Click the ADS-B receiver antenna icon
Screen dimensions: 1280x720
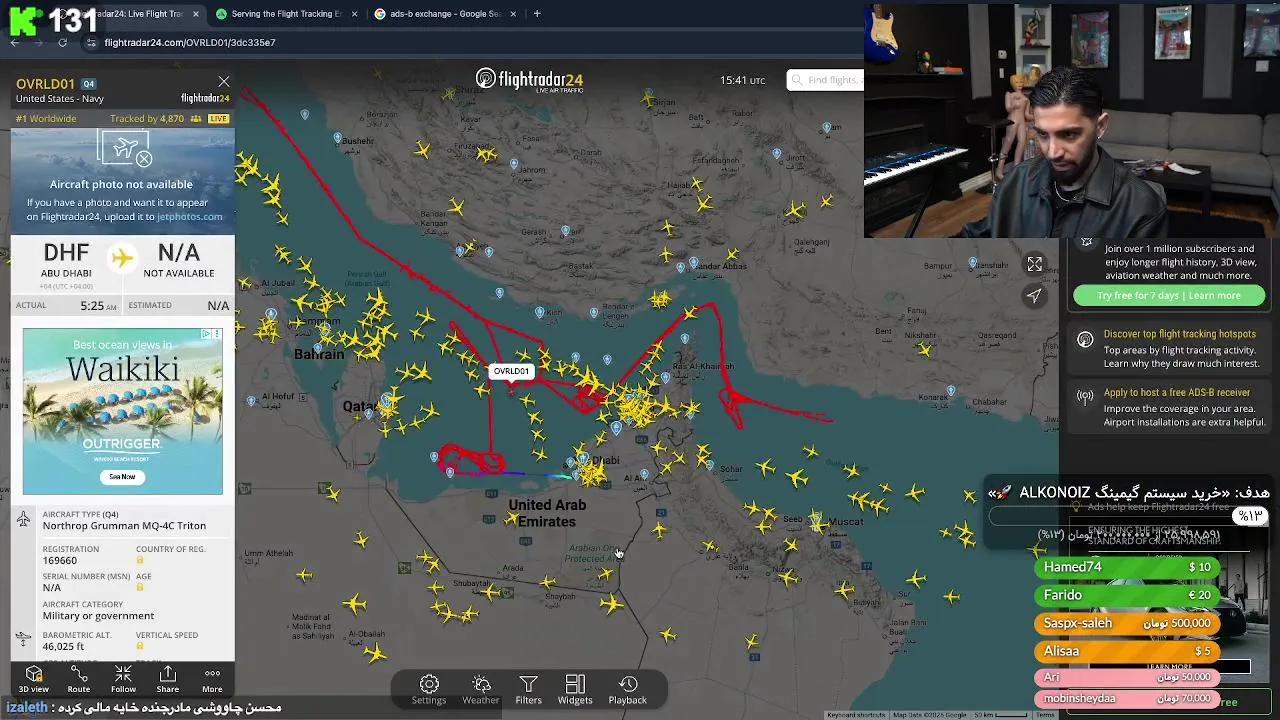point(1085,397)
